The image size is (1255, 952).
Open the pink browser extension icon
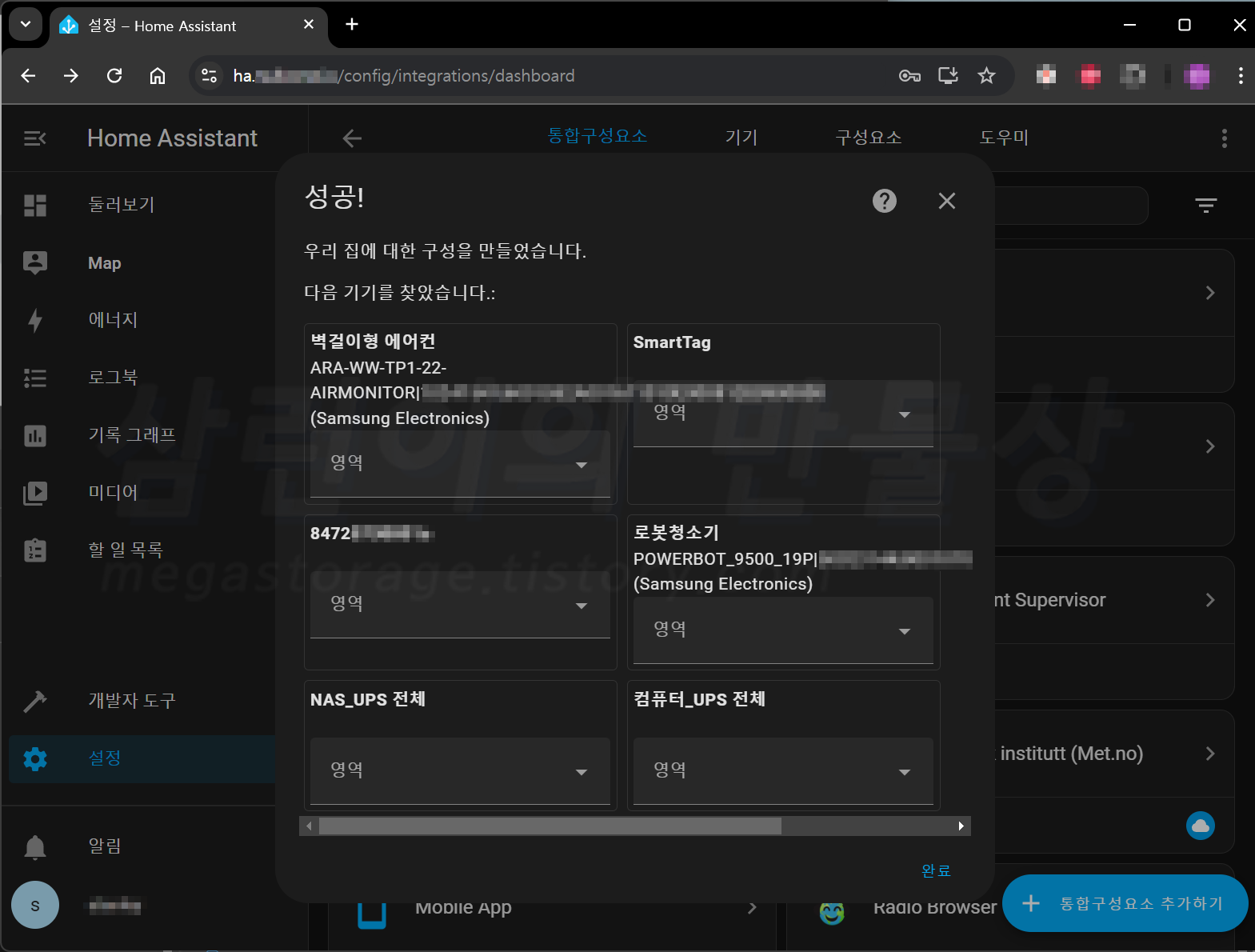coord(1090,75)
